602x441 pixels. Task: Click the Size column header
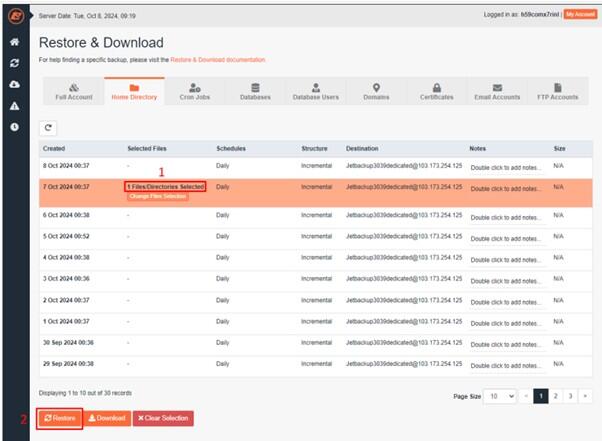click(x=559, y=149)
